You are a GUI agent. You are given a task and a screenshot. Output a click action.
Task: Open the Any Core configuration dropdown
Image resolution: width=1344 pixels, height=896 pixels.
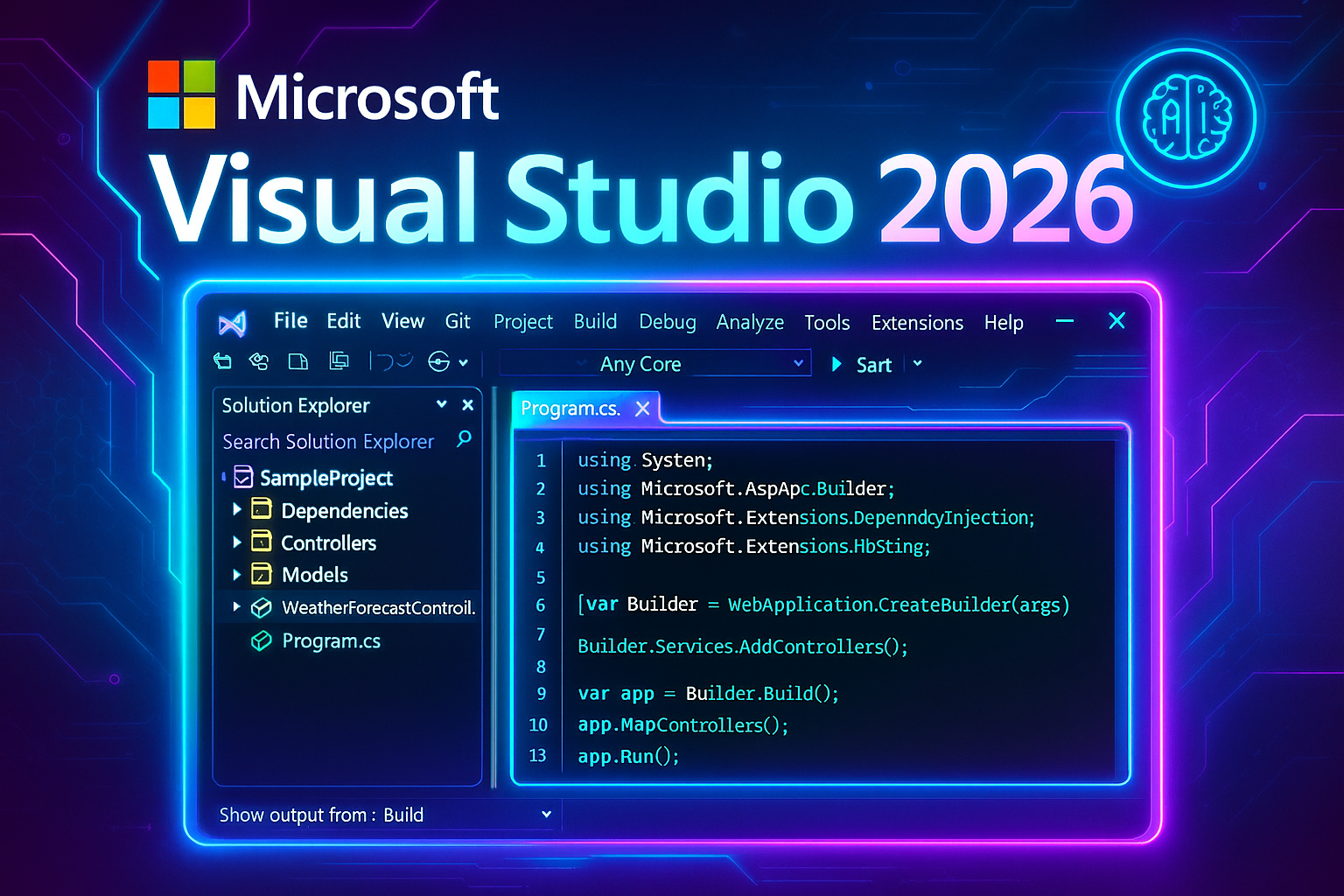797,363
